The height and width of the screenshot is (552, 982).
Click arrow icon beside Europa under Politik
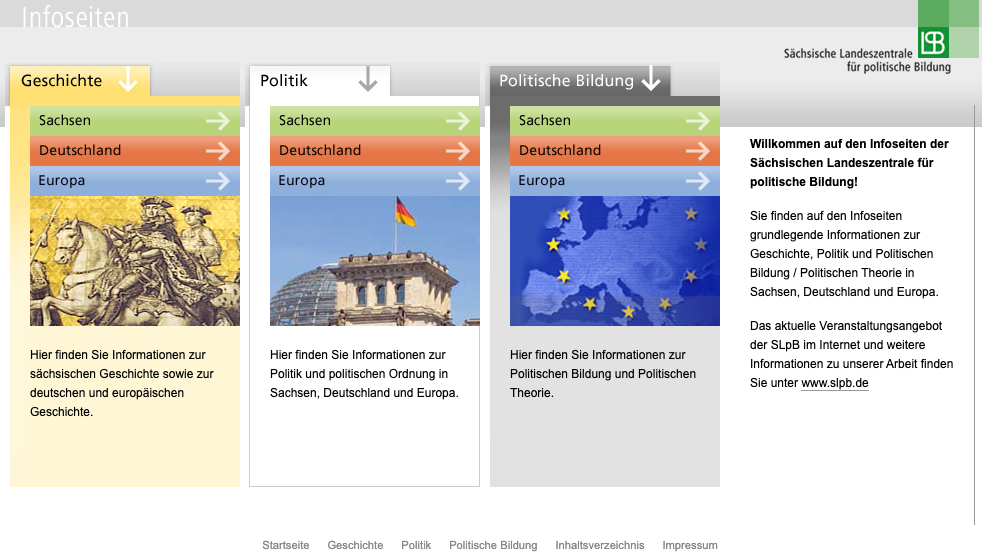click(458, 181)
